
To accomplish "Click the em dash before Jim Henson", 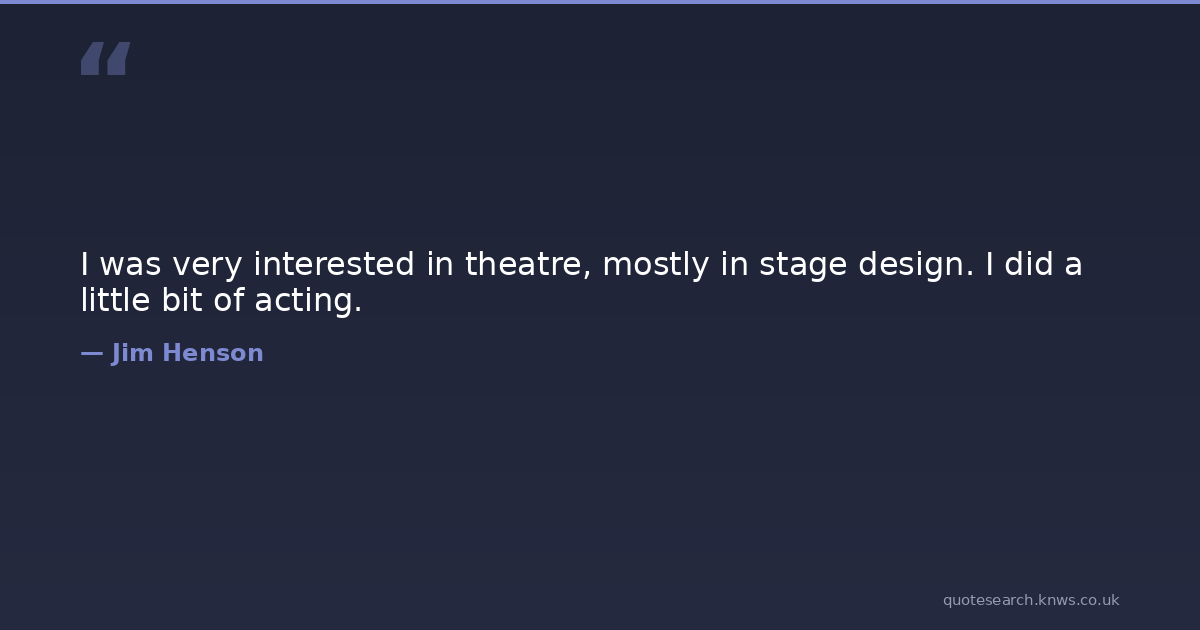I will point(91,353).
